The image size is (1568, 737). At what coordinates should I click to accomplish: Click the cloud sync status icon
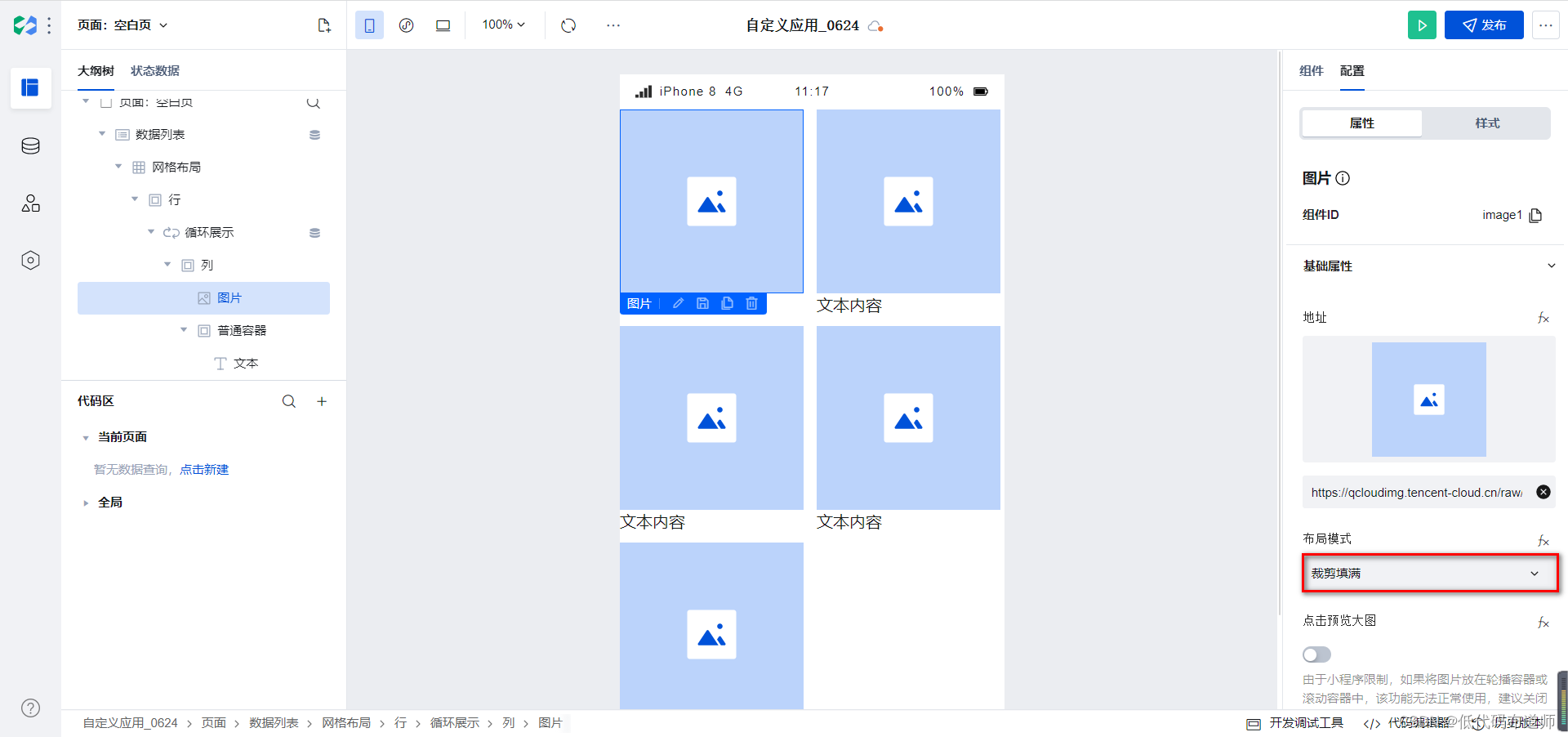[875, 26]
